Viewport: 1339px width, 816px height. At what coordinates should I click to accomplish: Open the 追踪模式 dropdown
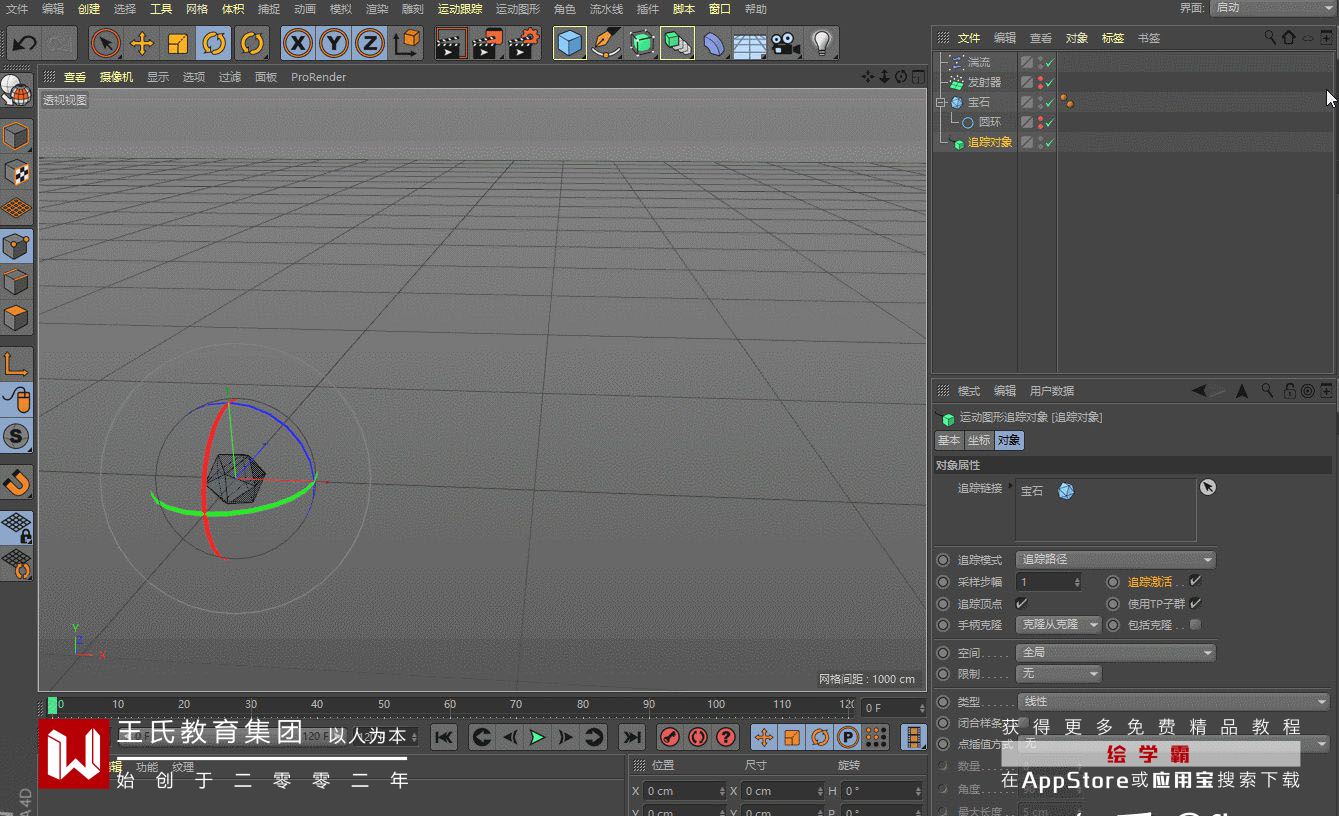click(x=1115, y=560)
